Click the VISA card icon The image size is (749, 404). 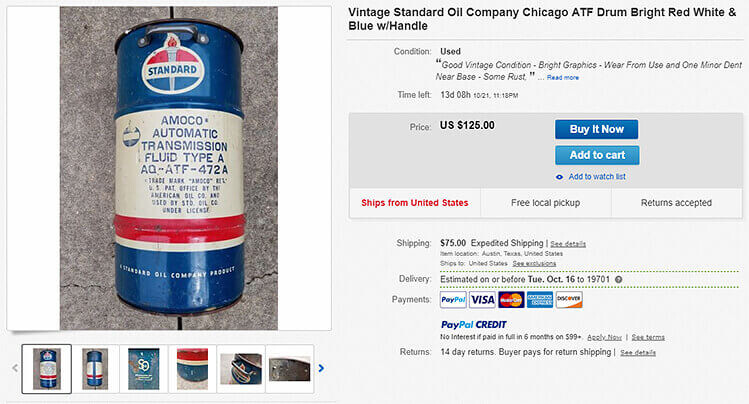point(482,299)
